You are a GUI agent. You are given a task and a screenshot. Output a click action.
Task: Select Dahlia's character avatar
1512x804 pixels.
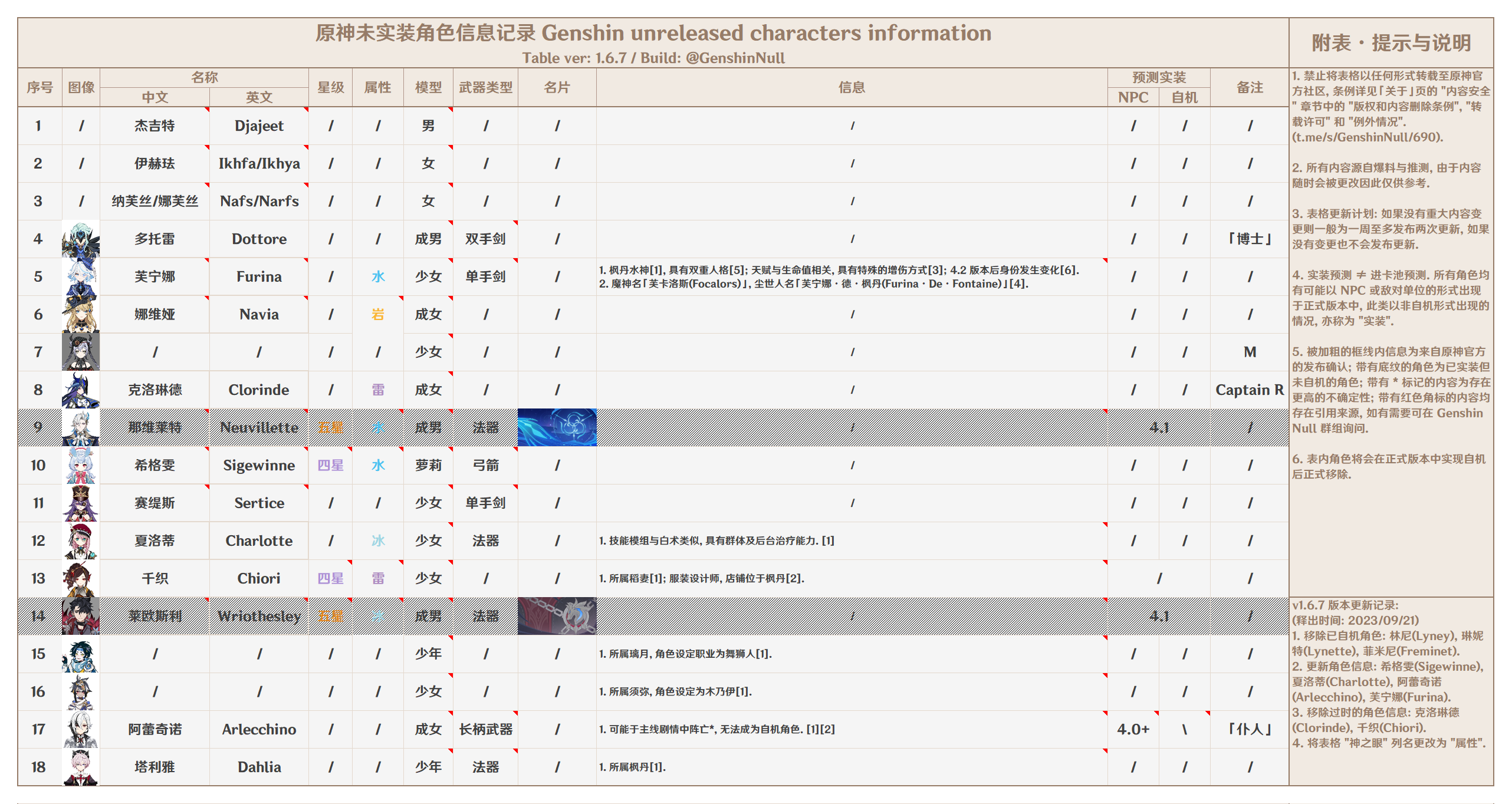coord(81,767)
